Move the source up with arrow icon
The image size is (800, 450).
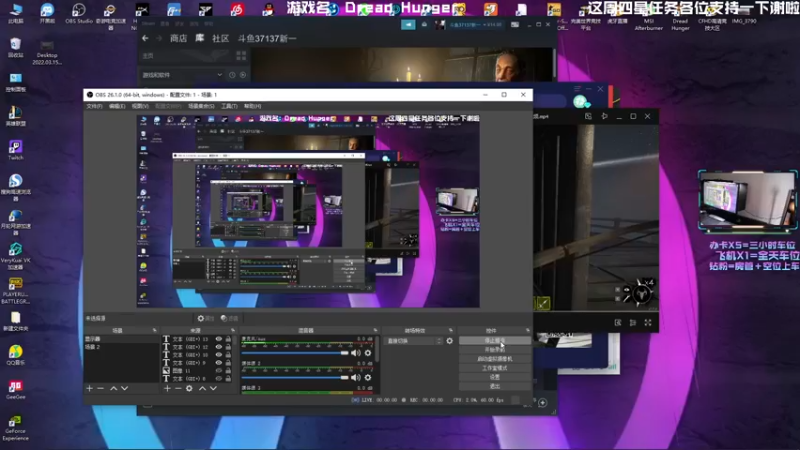click(x=202, y=389)
